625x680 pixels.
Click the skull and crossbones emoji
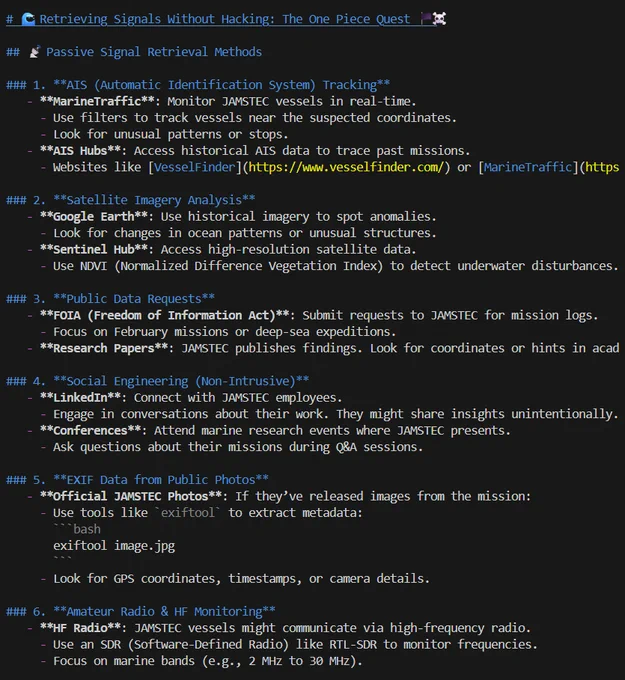pos(439,19)
